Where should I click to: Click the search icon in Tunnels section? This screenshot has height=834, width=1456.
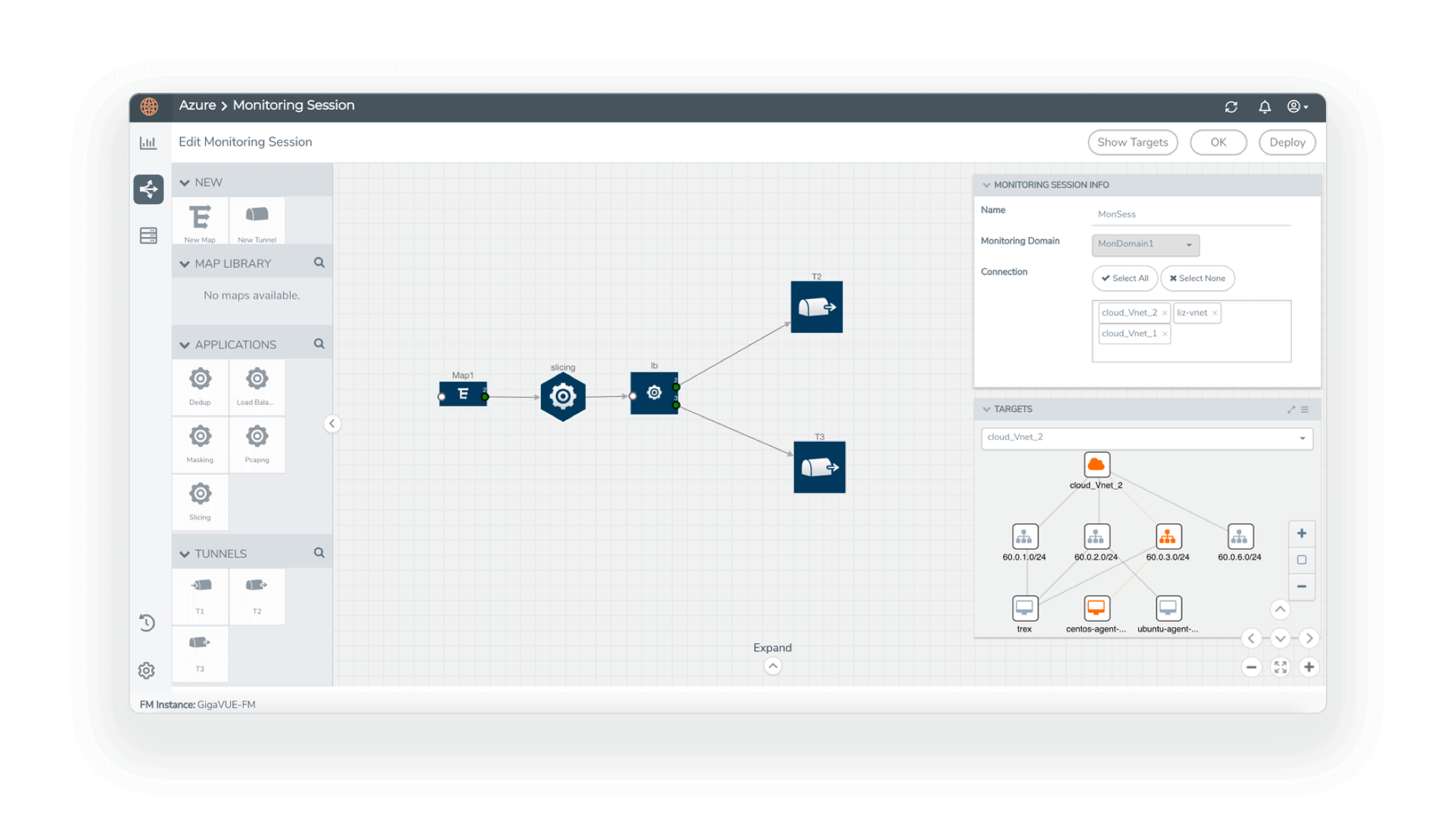[x=318, y=553]
